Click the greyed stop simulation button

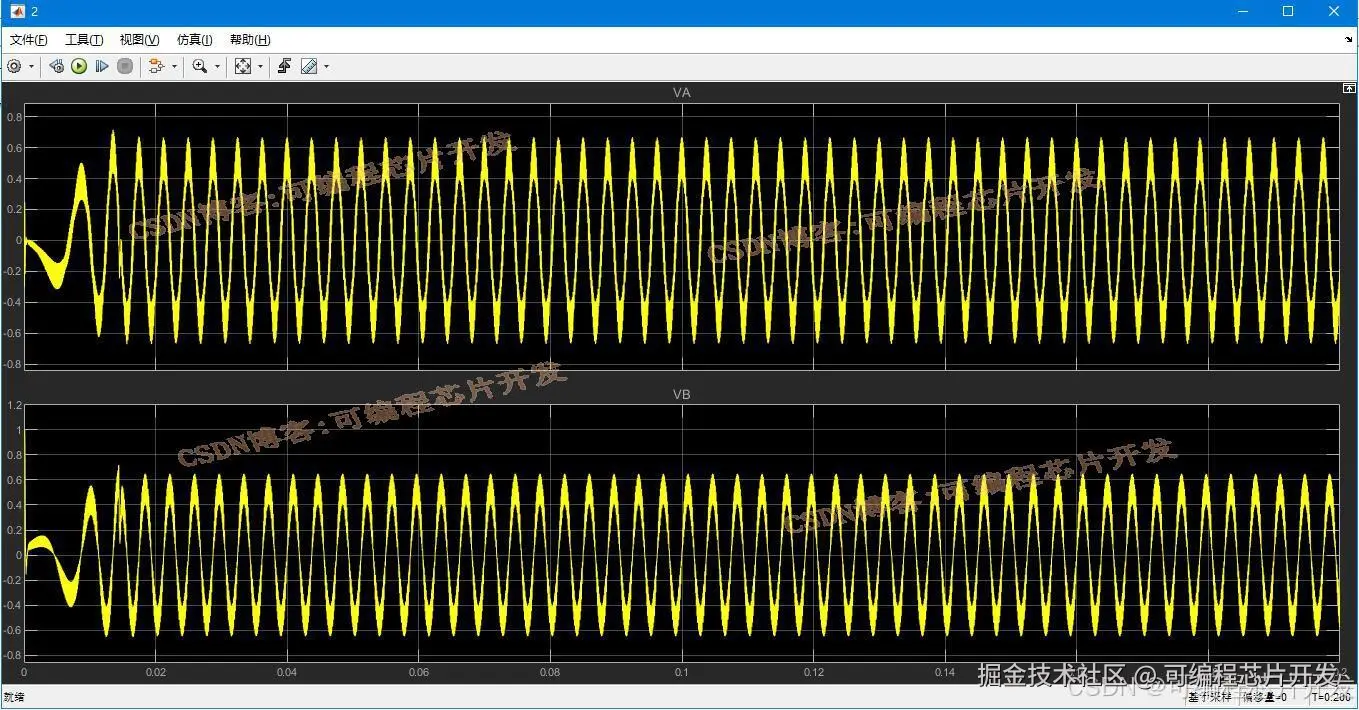[x=125, y=66]
